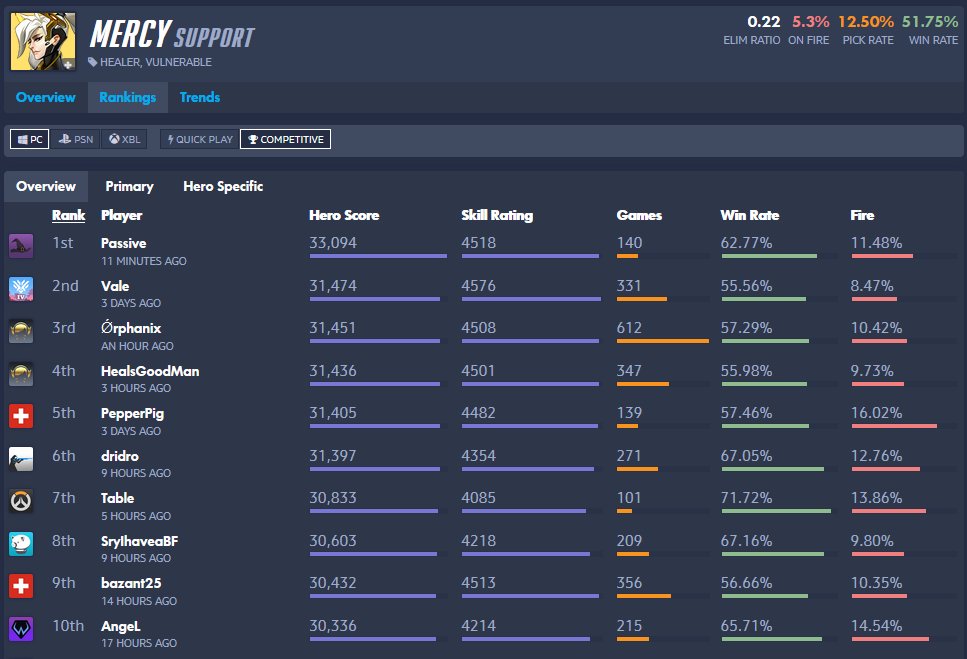
Task: Click the tag icon beside HEALER, VULNERABLE
Action: coord(93,62)
